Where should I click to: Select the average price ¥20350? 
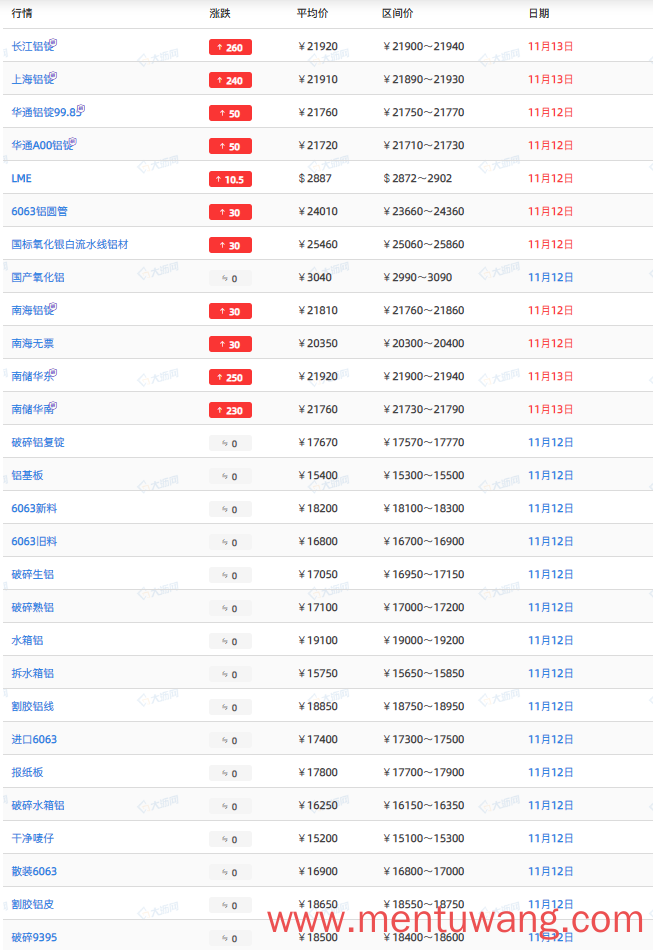(x=317, y=344)
